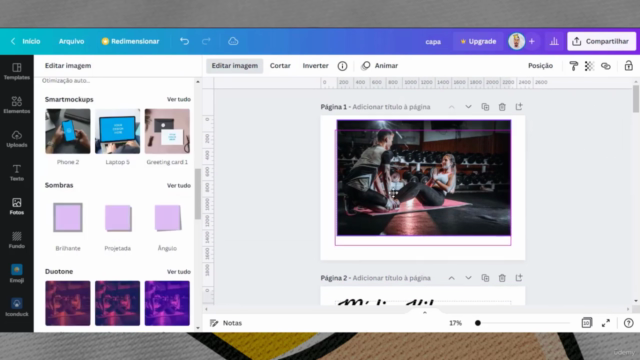Move Página 2 down
Viewport: 640px width, 360px height.
coord(468,278)
